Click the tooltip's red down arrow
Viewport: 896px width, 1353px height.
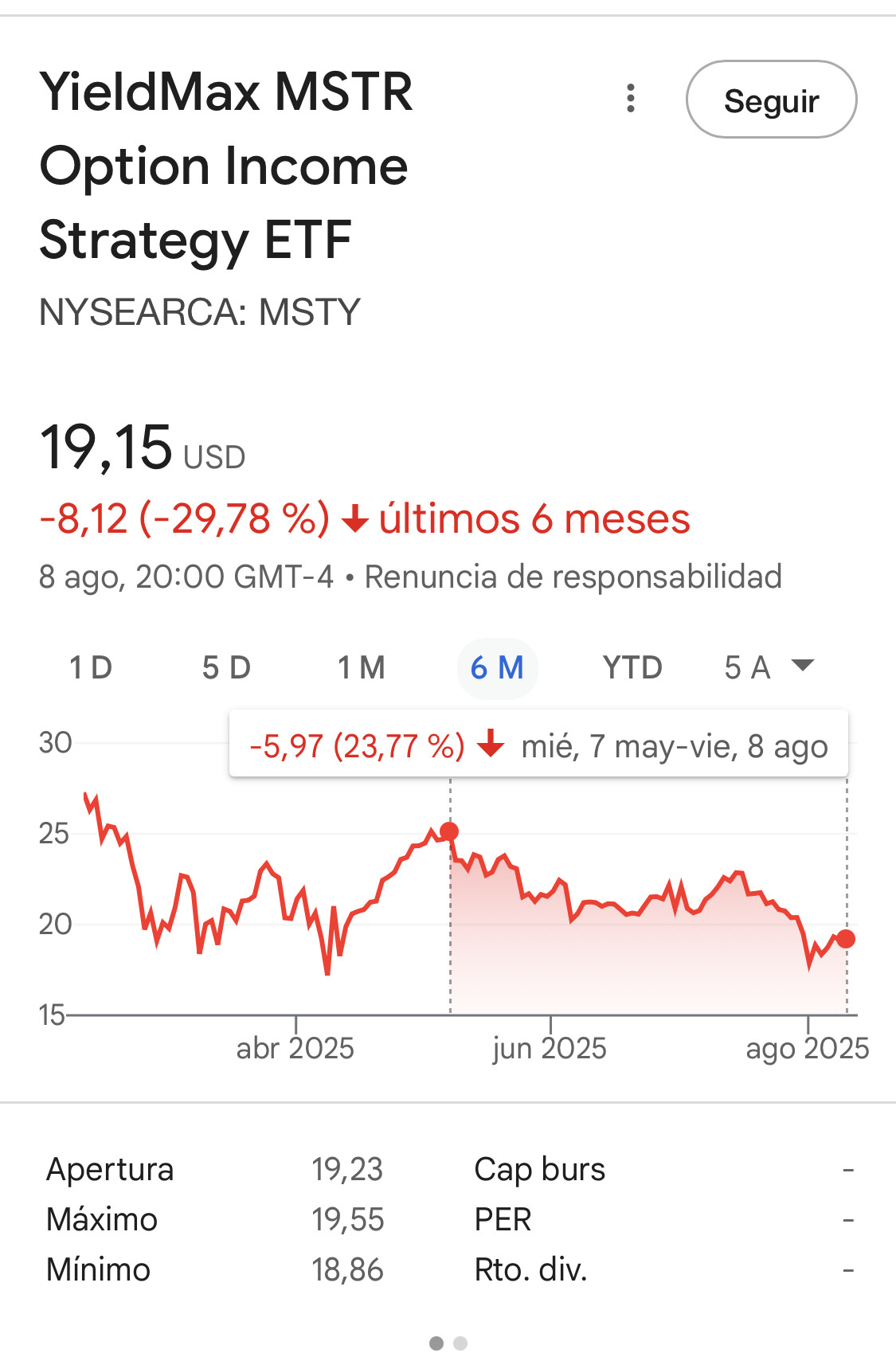point(491,745)
